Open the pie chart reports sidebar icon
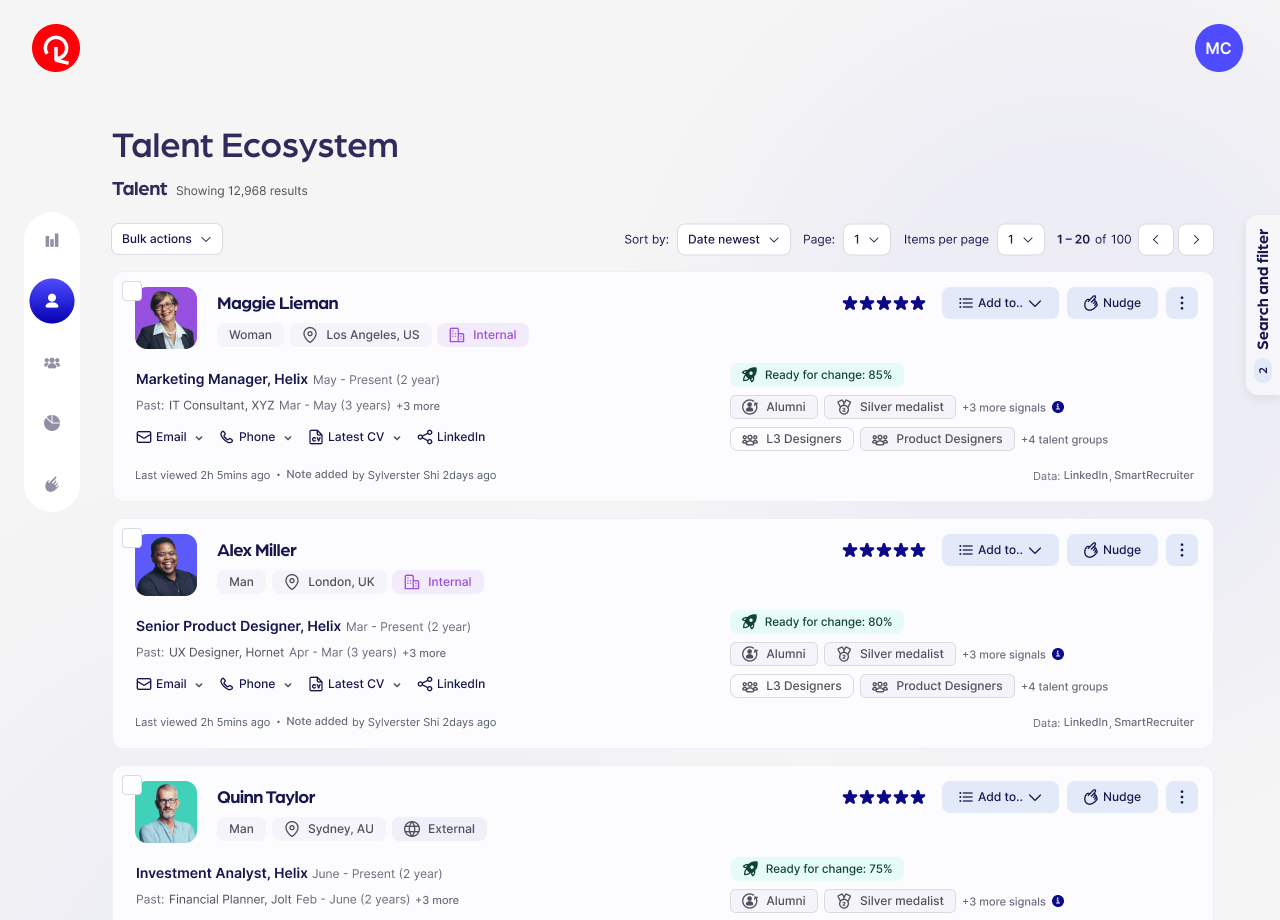This screenshot has width=1280, height=920. tap(52, 423)
